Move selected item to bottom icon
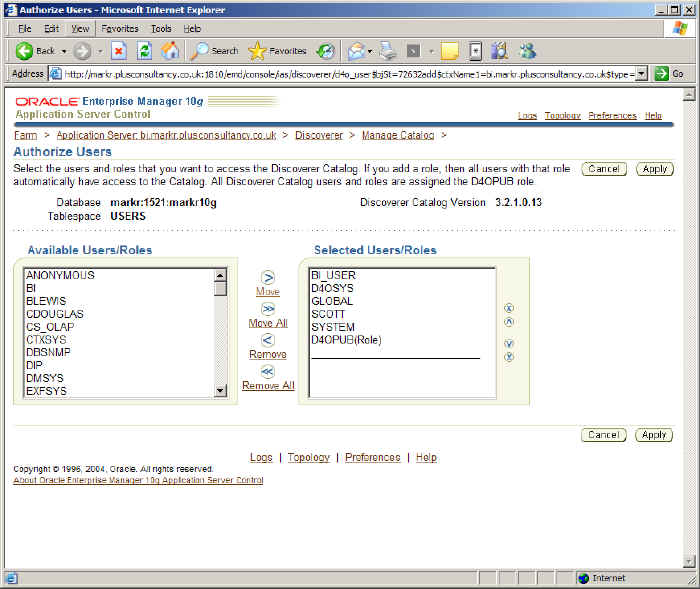This screenshot has height=589, width=700. (508, 356)
